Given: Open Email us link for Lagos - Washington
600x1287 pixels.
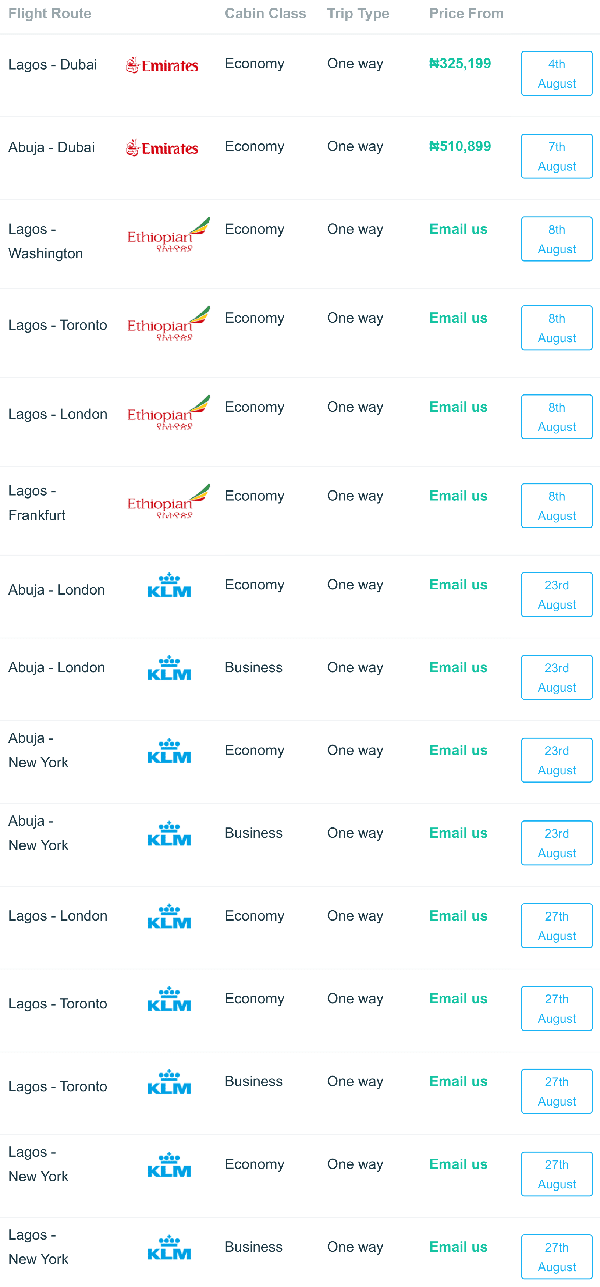Looking at the screenshot, I should pyautogui.click(x=458, y=229).
